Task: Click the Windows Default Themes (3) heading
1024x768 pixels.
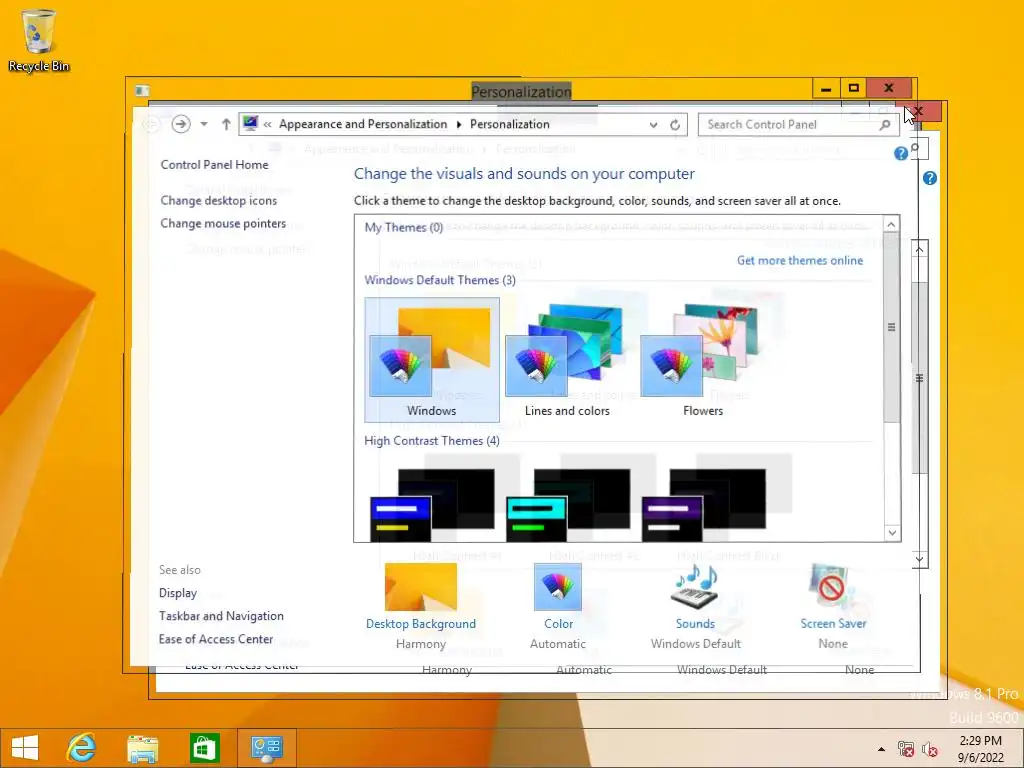Action: (x=440, y=280)
